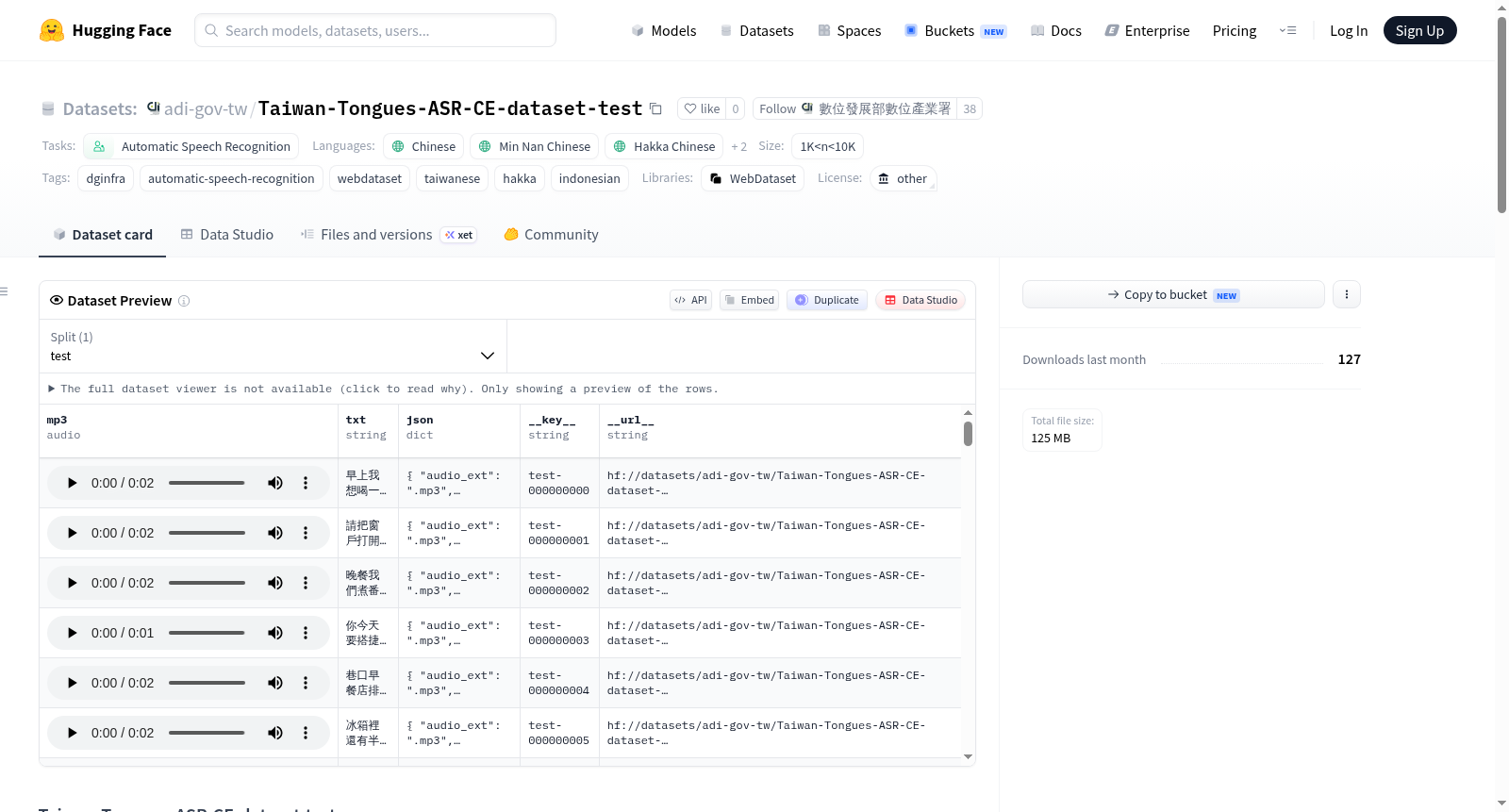Open Enterprise in top navigation
The image size is (1509, 812).
point(1147,30)
